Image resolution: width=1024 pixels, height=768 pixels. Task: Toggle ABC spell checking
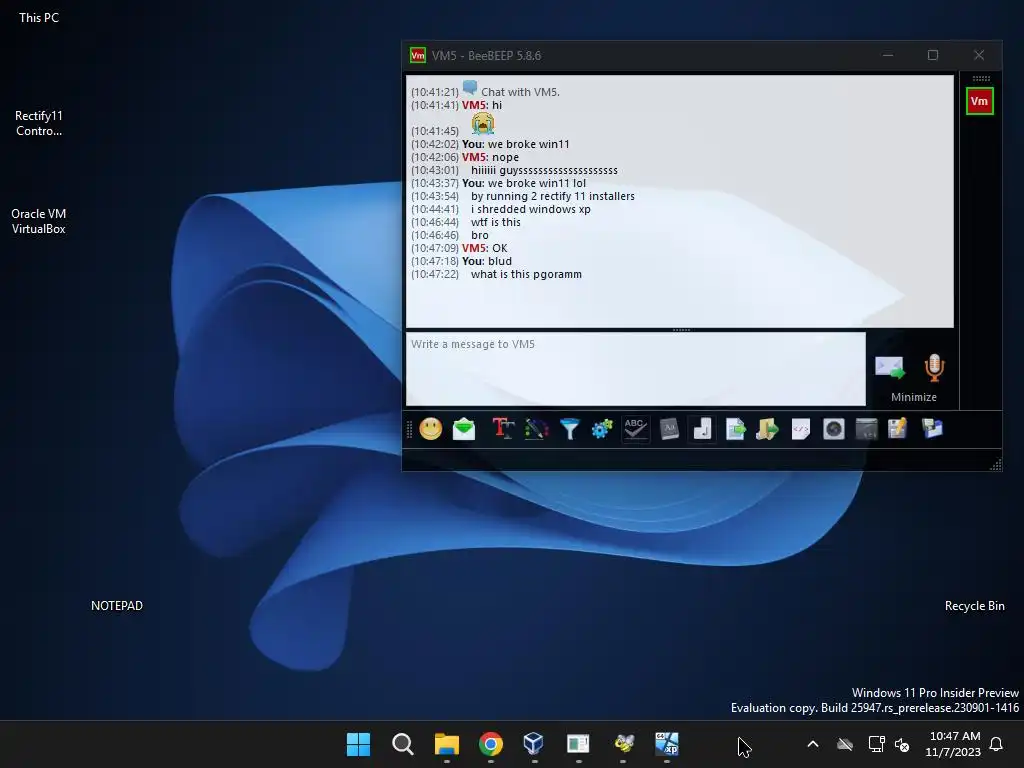click(x=635, y=429)
